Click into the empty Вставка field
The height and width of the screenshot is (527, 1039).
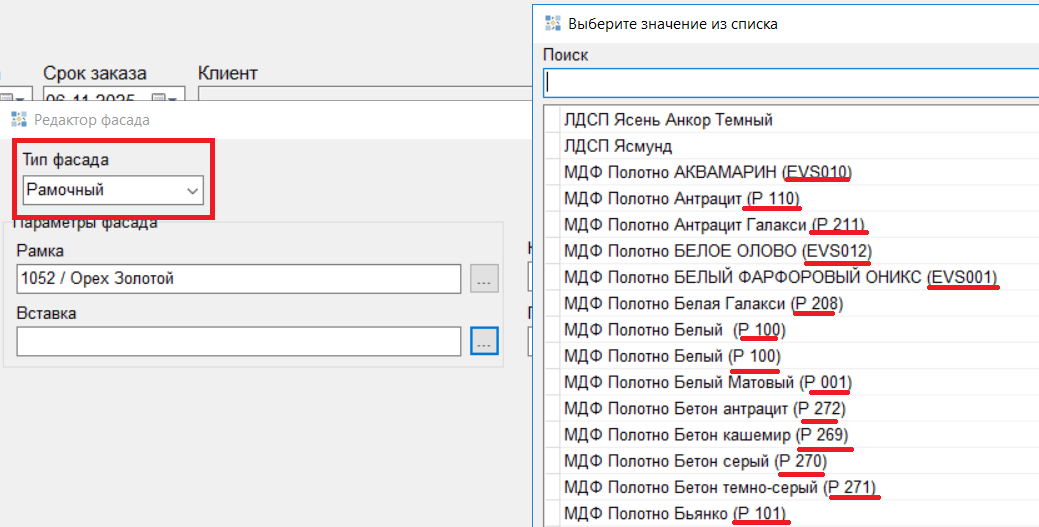[x=238, y=341]
